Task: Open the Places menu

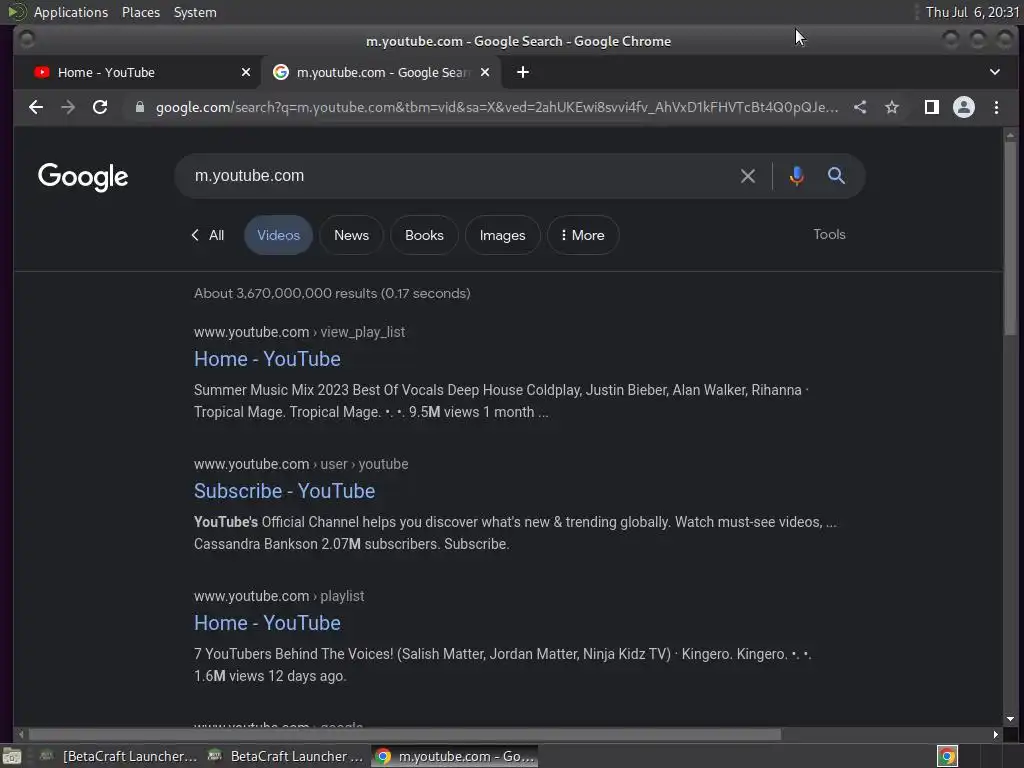Action: click(x=141, y=12)
